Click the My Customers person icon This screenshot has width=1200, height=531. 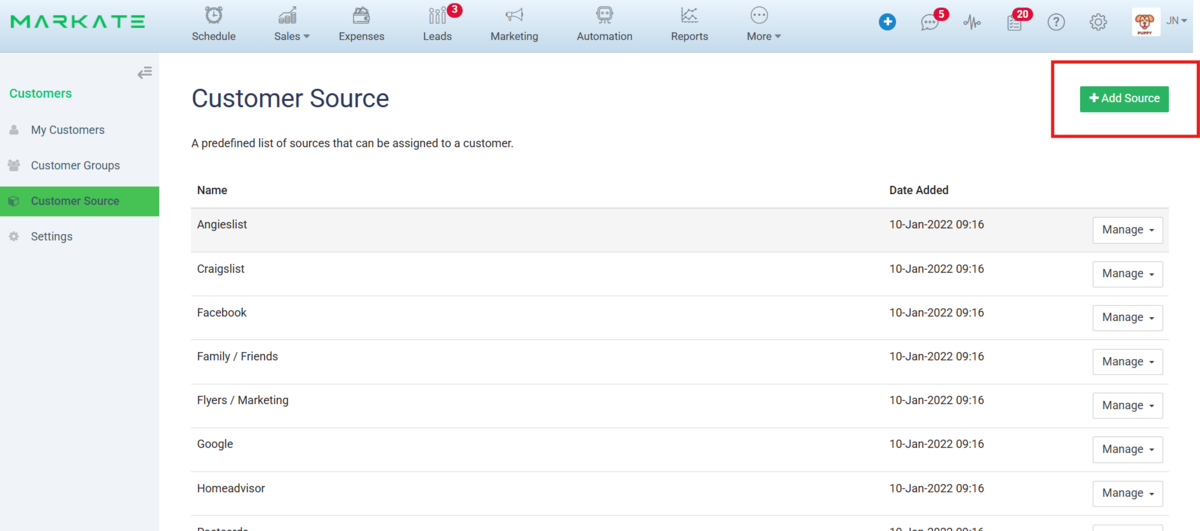(14, 130)
